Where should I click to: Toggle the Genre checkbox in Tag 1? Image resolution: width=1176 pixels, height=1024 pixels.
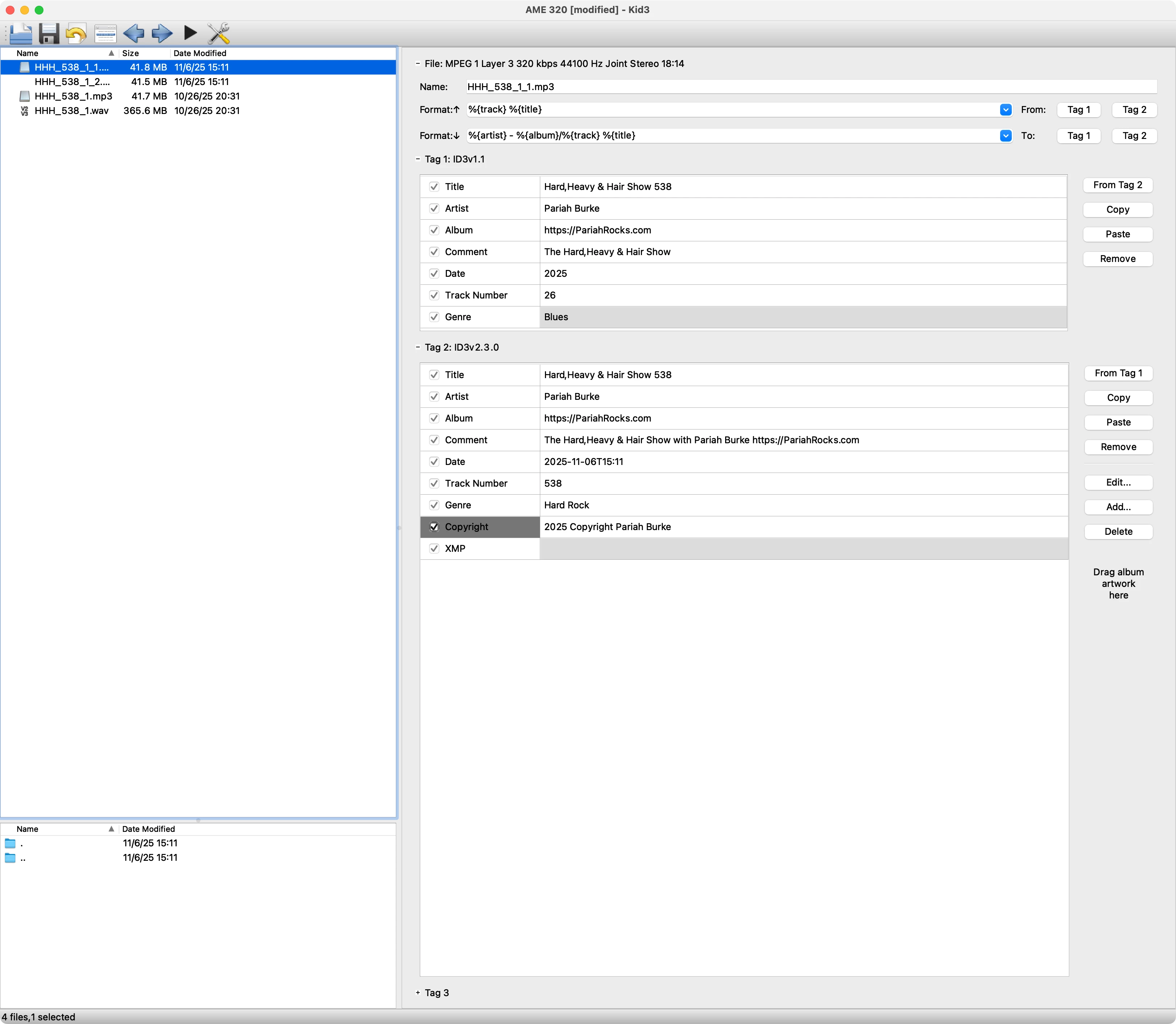tap(434, 317)
